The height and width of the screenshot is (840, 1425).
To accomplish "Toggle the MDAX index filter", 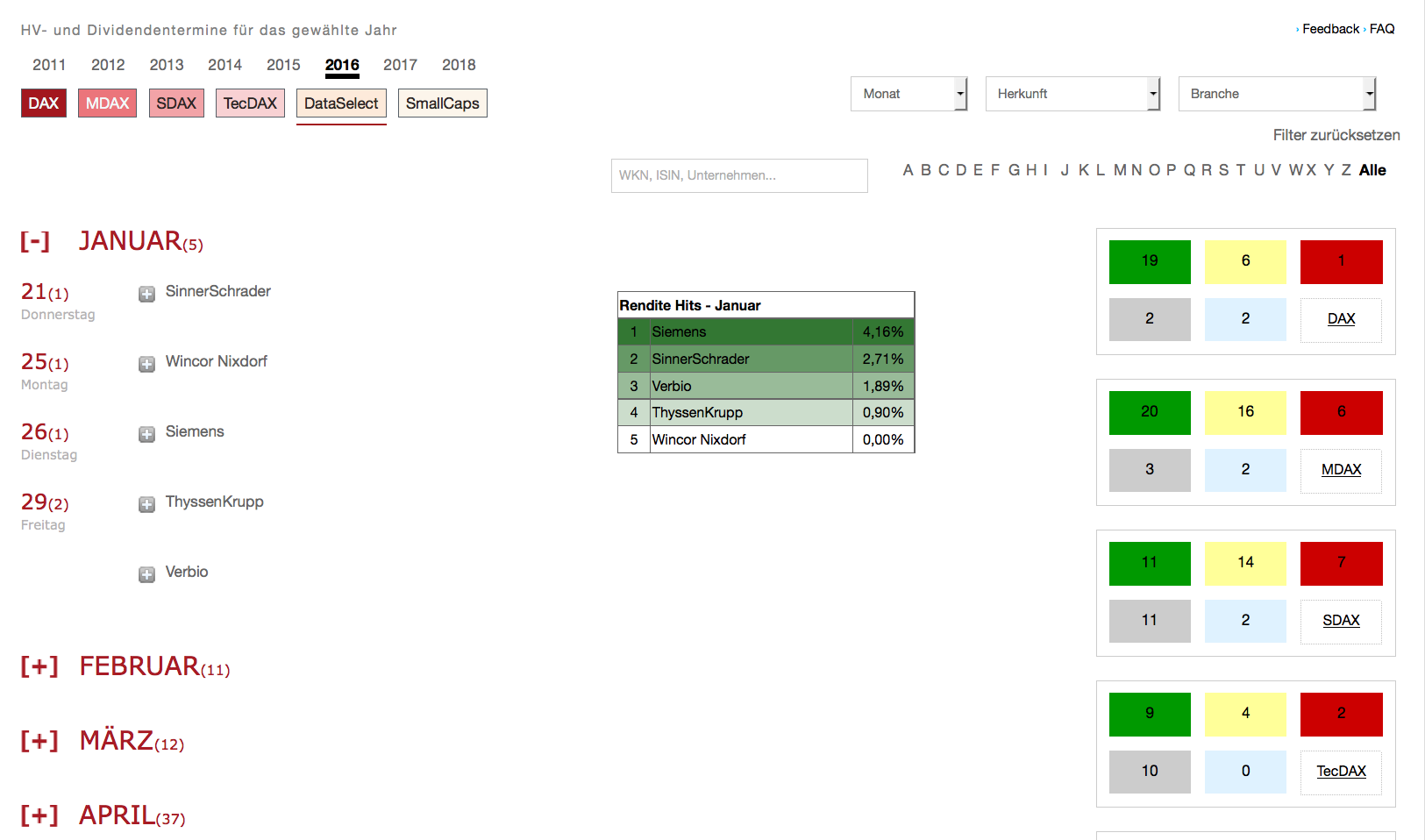I will pos(107,103).
